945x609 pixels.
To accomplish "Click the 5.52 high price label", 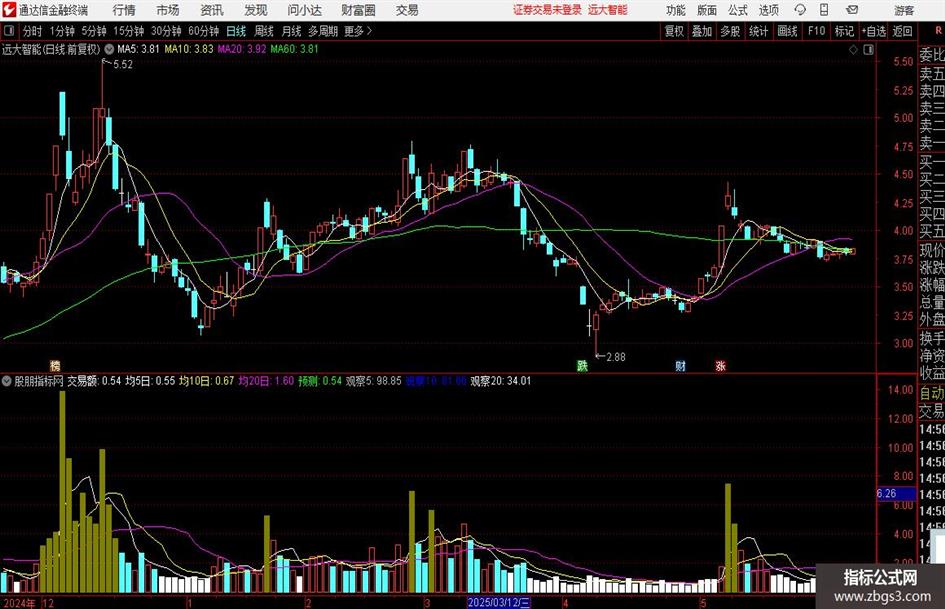I will pyautogui.click(x=122, y=65).
